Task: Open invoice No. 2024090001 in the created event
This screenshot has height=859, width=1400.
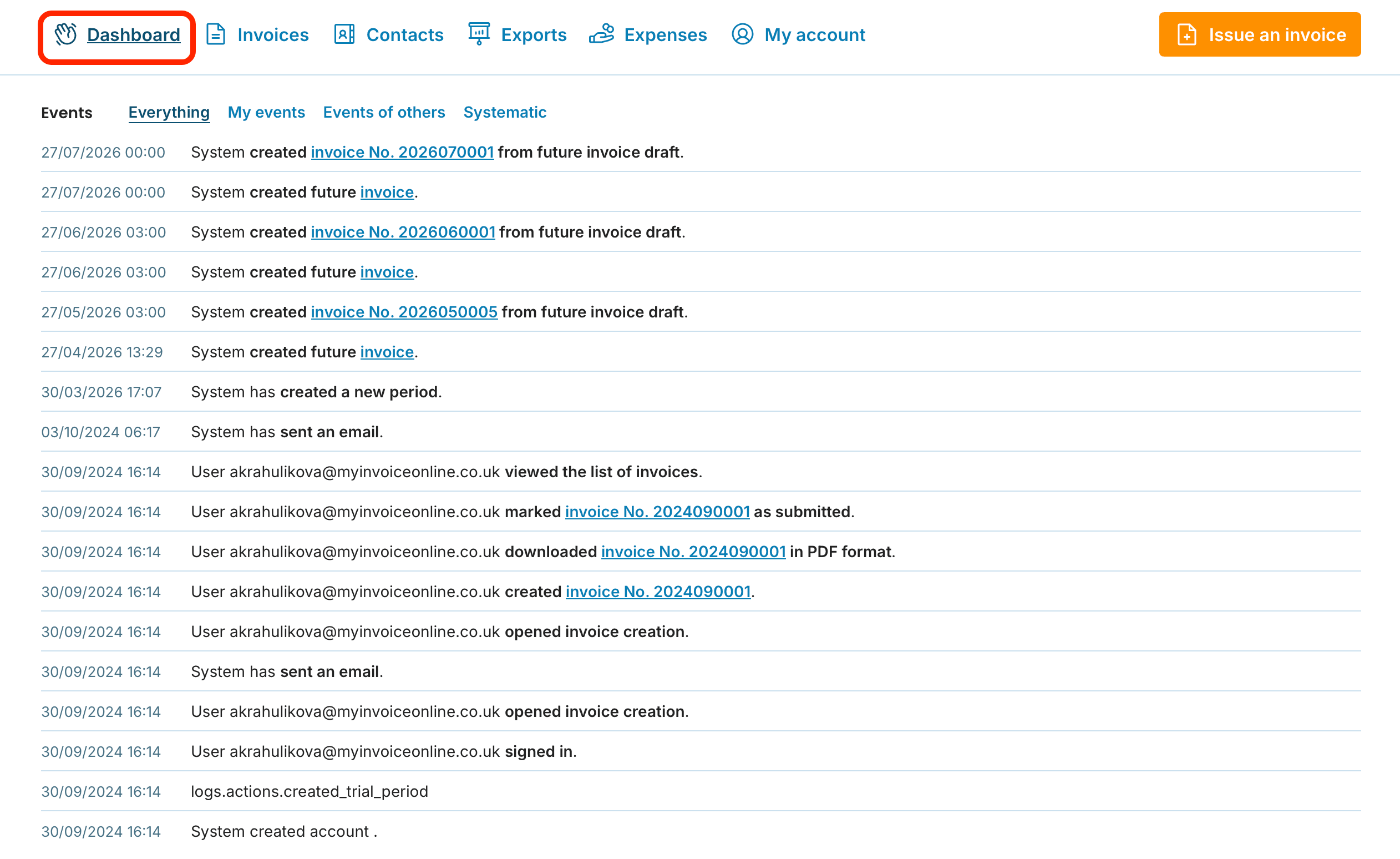Action: [658, 592]
